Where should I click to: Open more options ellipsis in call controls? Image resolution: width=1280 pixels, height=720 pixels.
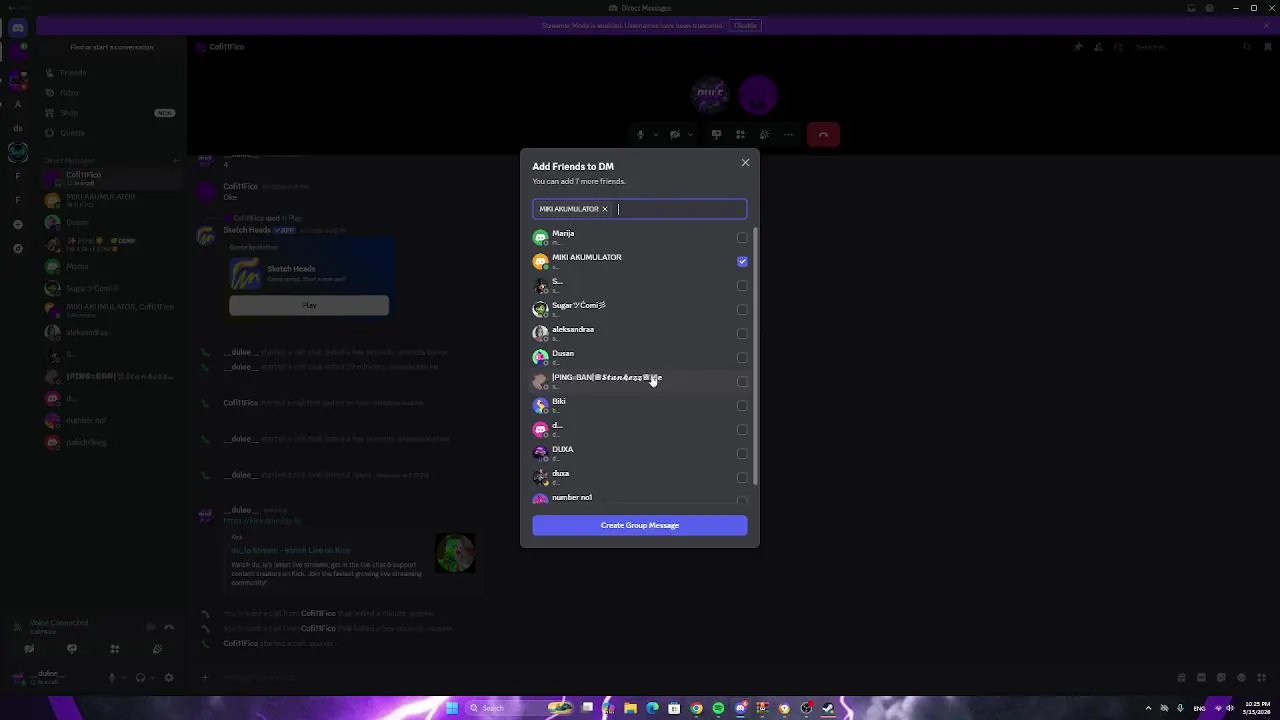pos(789,135)
